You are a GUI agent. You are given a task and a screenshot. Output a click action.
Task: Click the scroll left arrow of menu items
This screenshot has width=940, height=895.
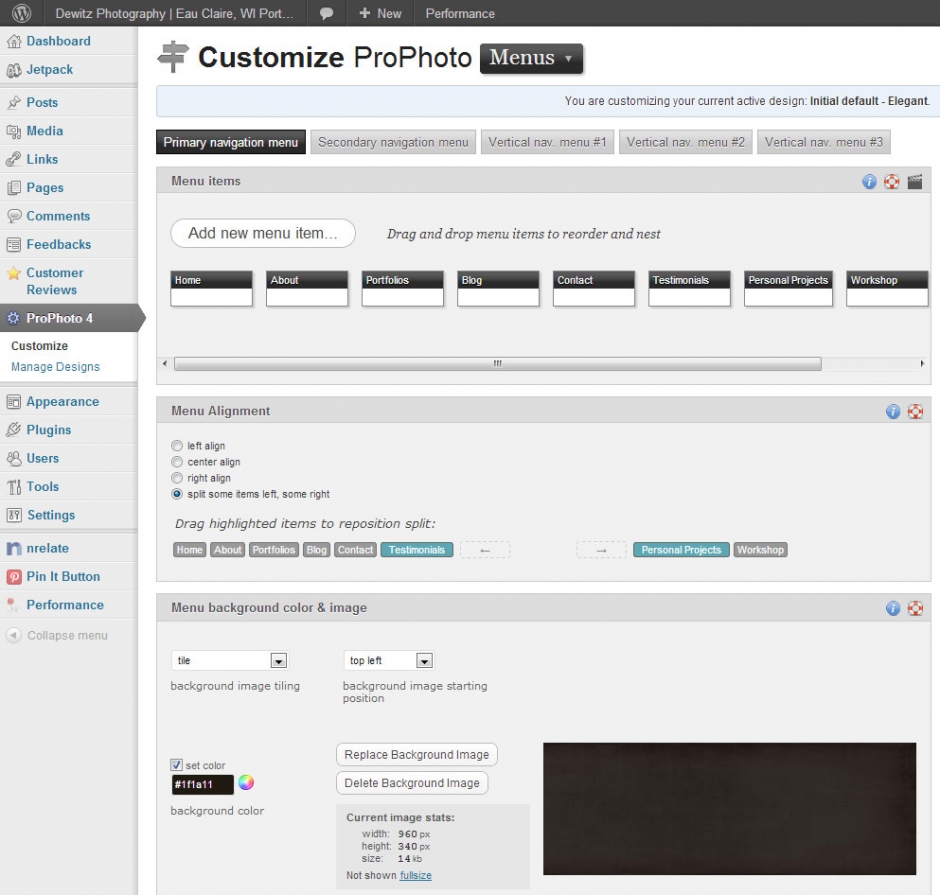tap(165, 363)
